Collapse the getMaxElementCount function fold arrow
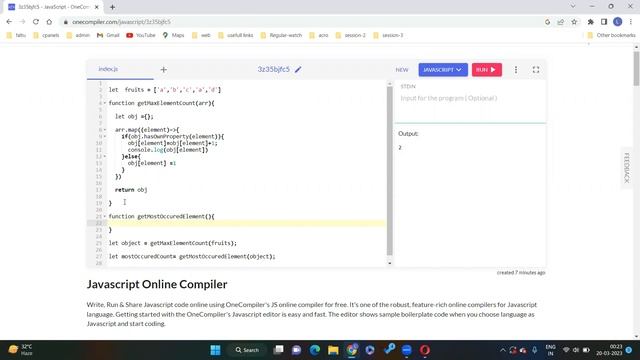This screenshot has width=640, height=360. [105, 103]
